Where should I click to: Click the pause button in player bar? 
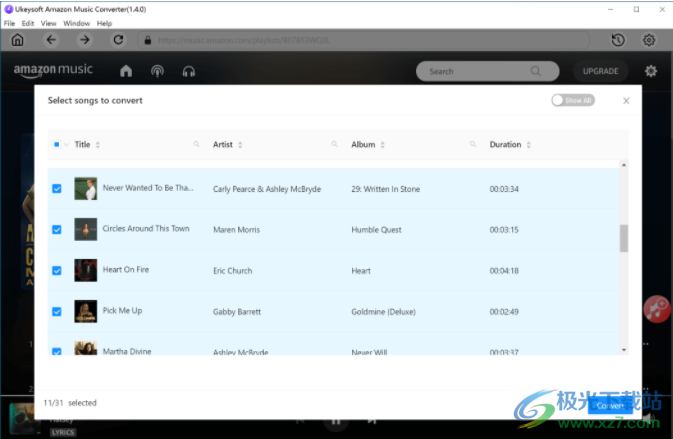[x=336, y=421]
